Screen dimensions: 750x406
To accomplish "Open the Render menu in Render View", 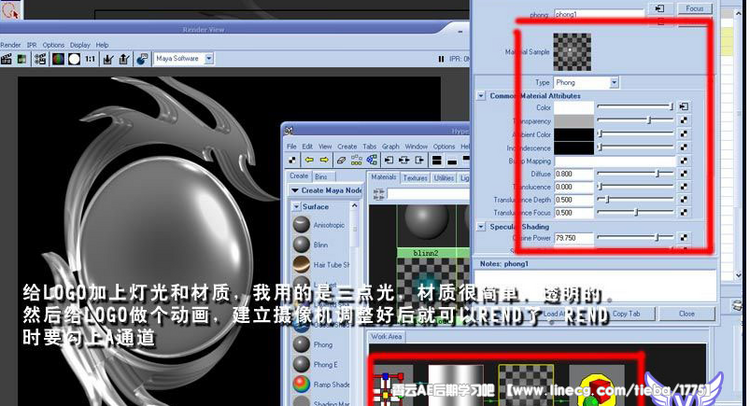I will [x=10, y=45].
